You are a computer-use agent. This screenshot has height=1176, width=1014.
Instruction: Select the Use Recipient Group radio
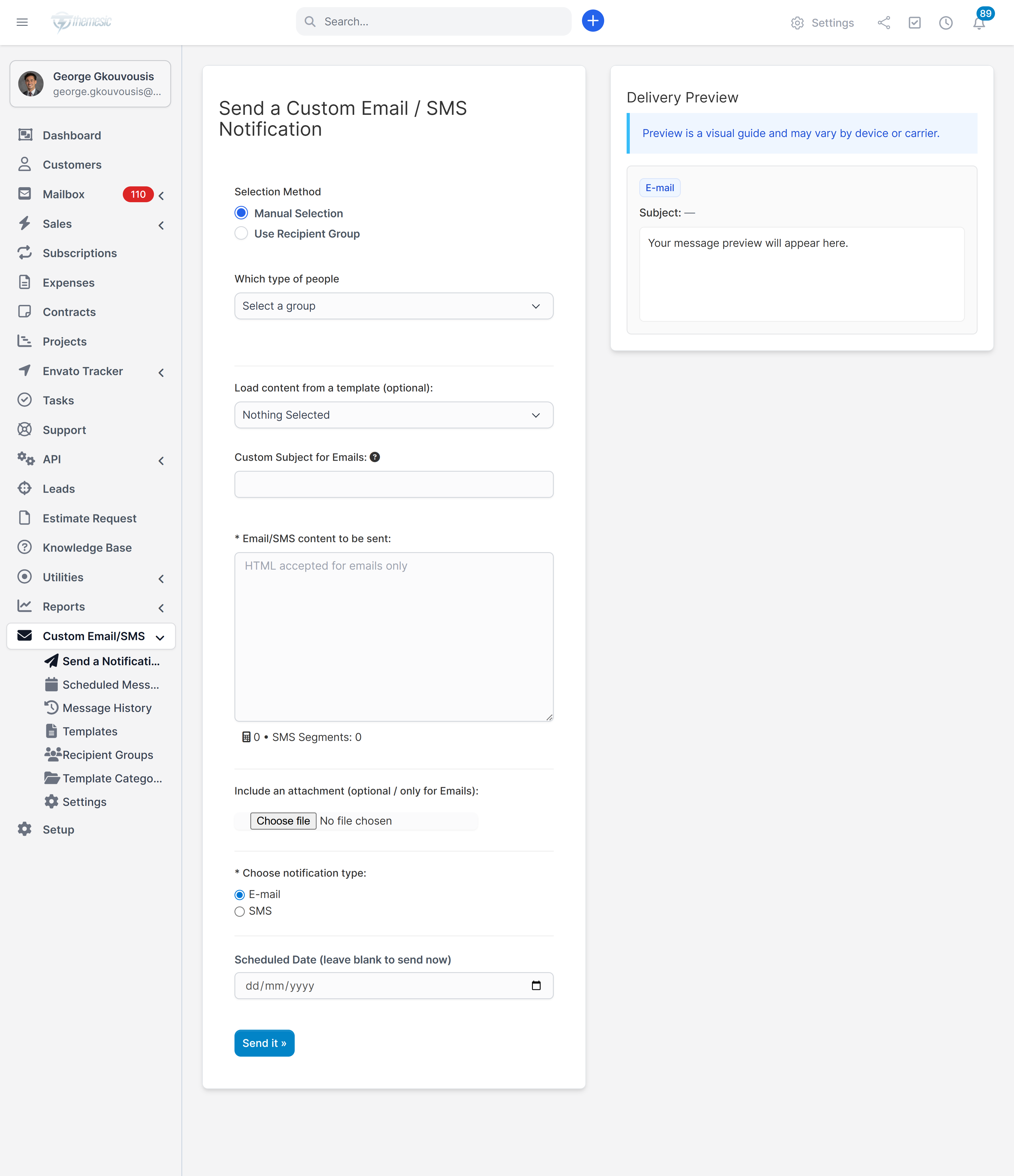(241, 233)
